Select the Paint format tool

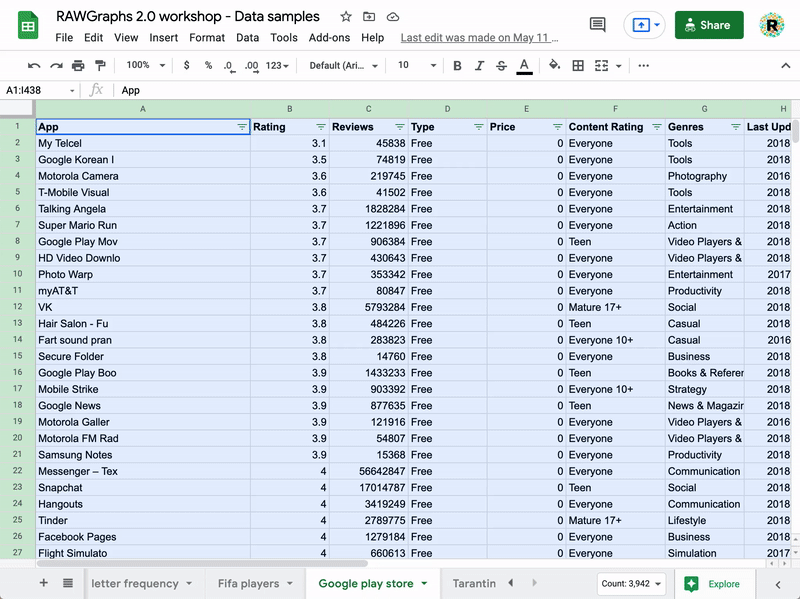tap(100, 65)
